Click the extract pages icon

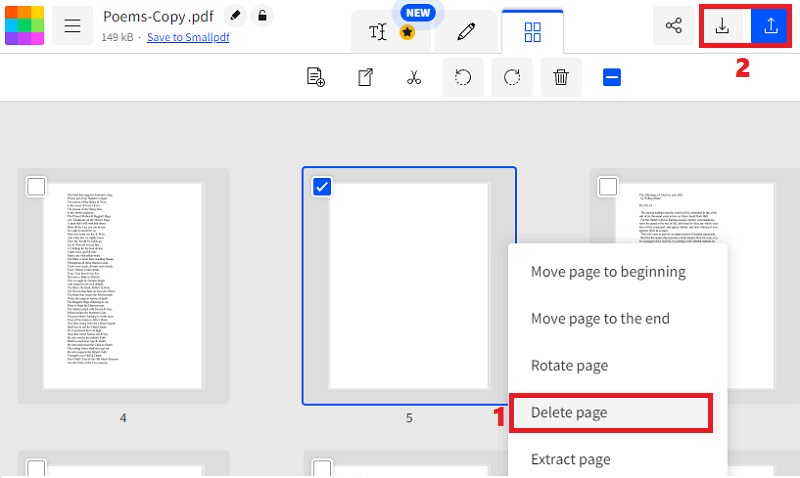(x=365, y=78)
